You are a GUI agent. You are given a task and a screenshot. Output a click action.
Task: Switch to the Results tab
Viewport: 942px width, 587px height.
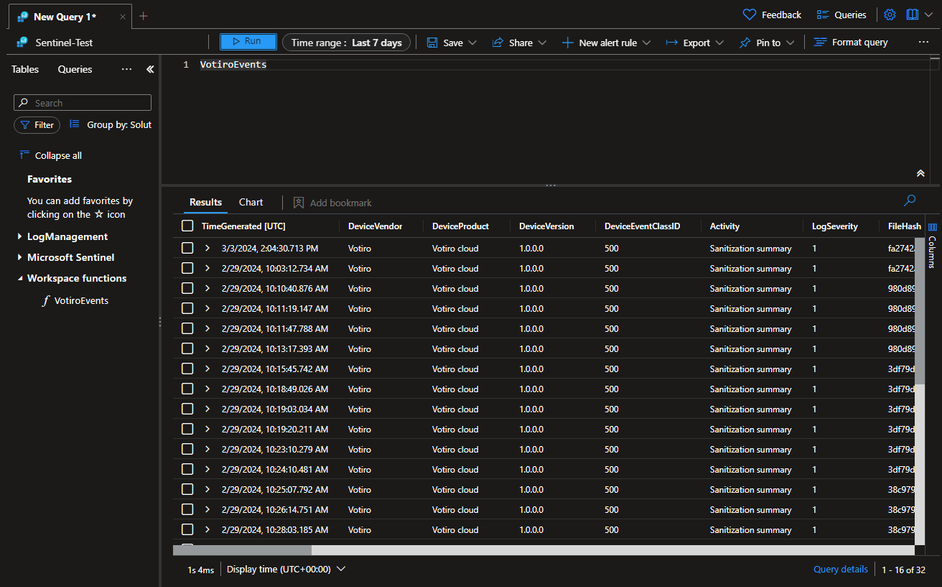click(x=205, y=202)
